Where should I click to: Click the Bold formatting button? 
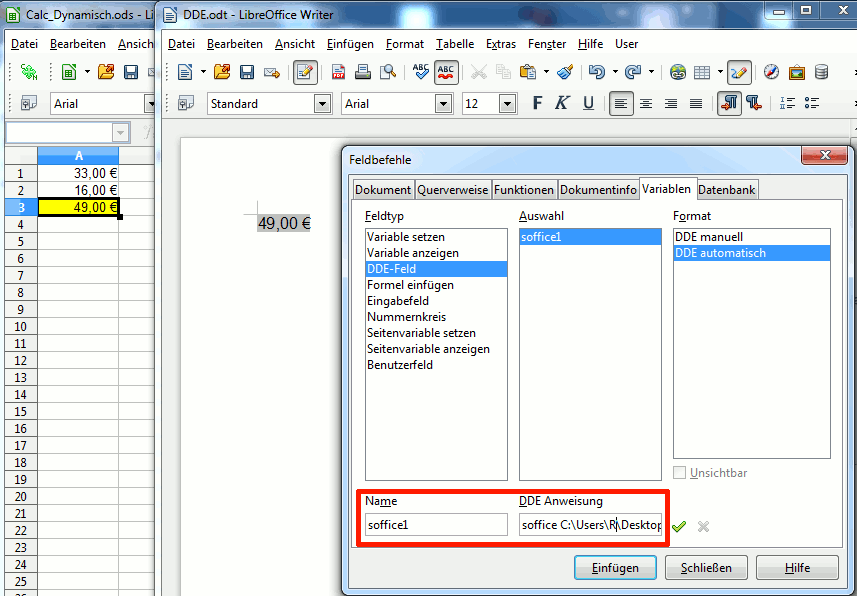pyautogui.click(x=537, y=103)
